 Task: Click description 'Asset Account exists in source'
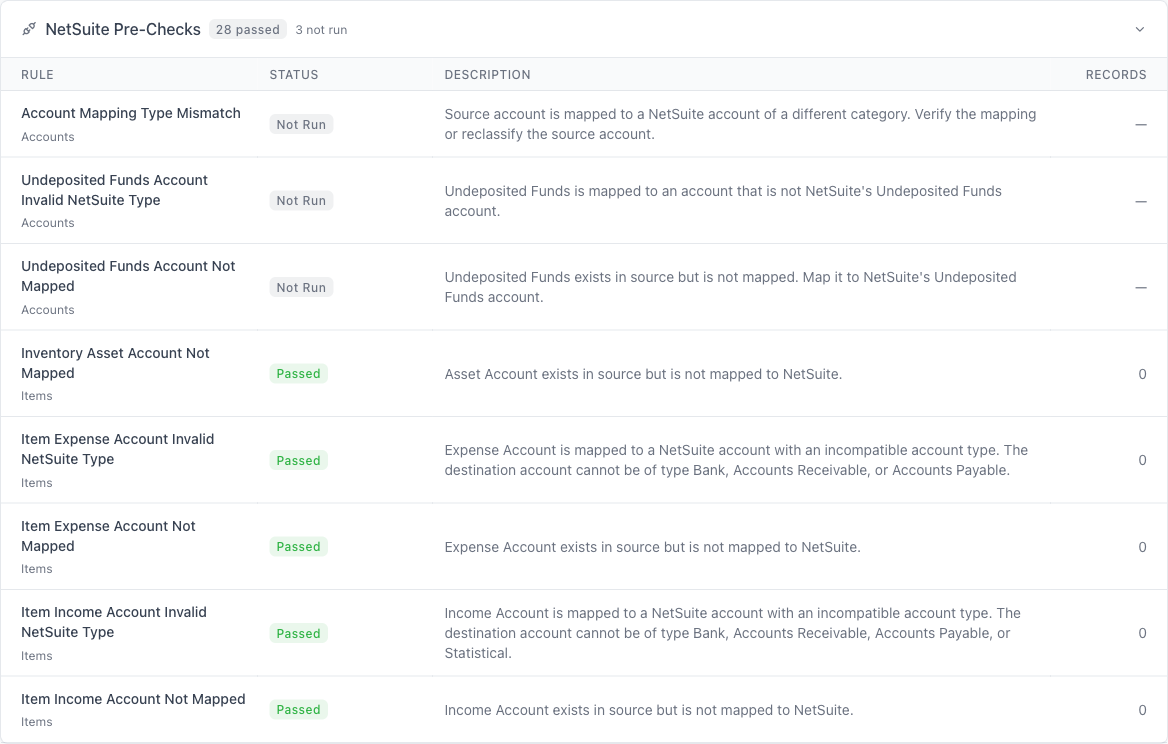644,374
